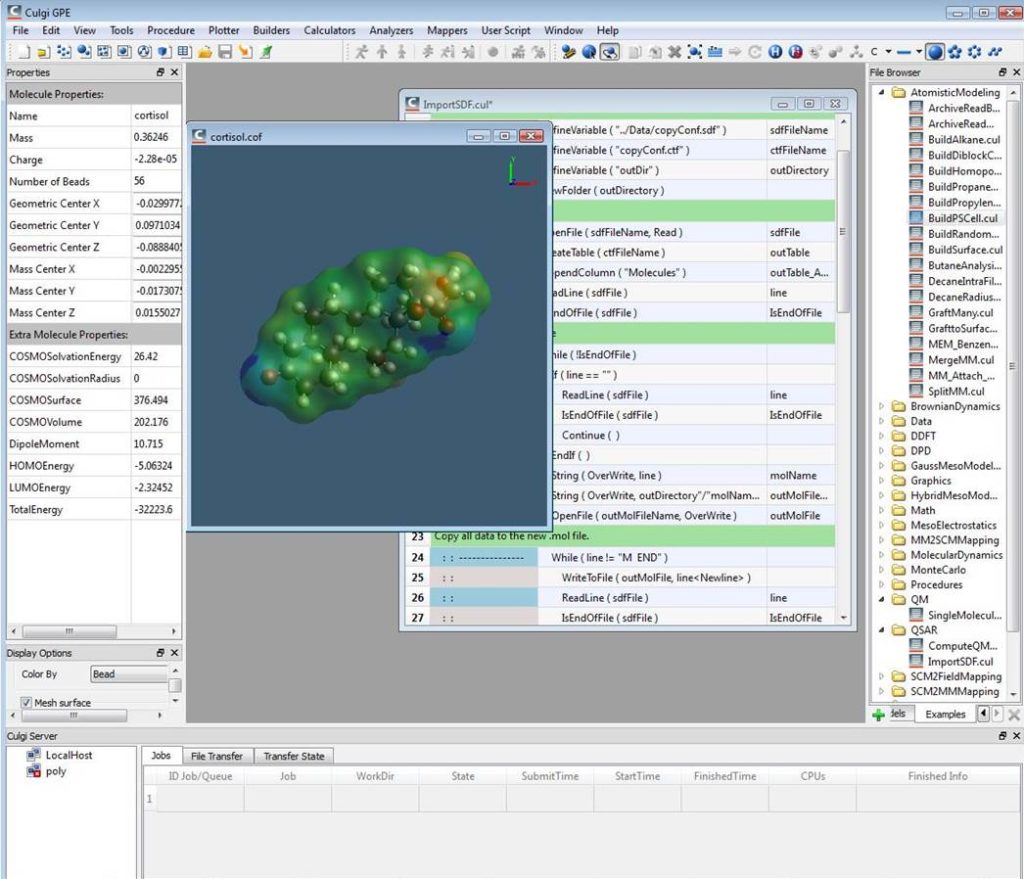Open the Analyzers menu

391,31
